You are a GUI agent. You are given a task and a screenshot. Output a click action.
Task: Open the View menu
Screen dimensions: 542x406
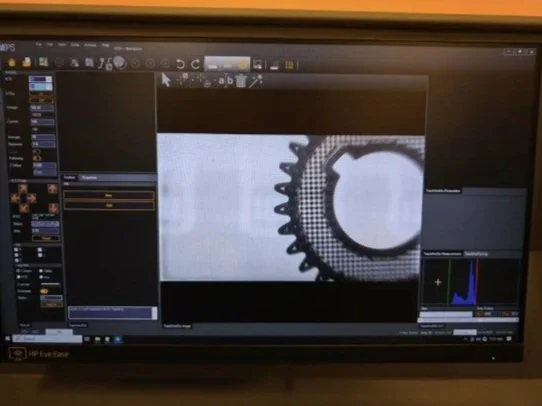tap(62, 45)
